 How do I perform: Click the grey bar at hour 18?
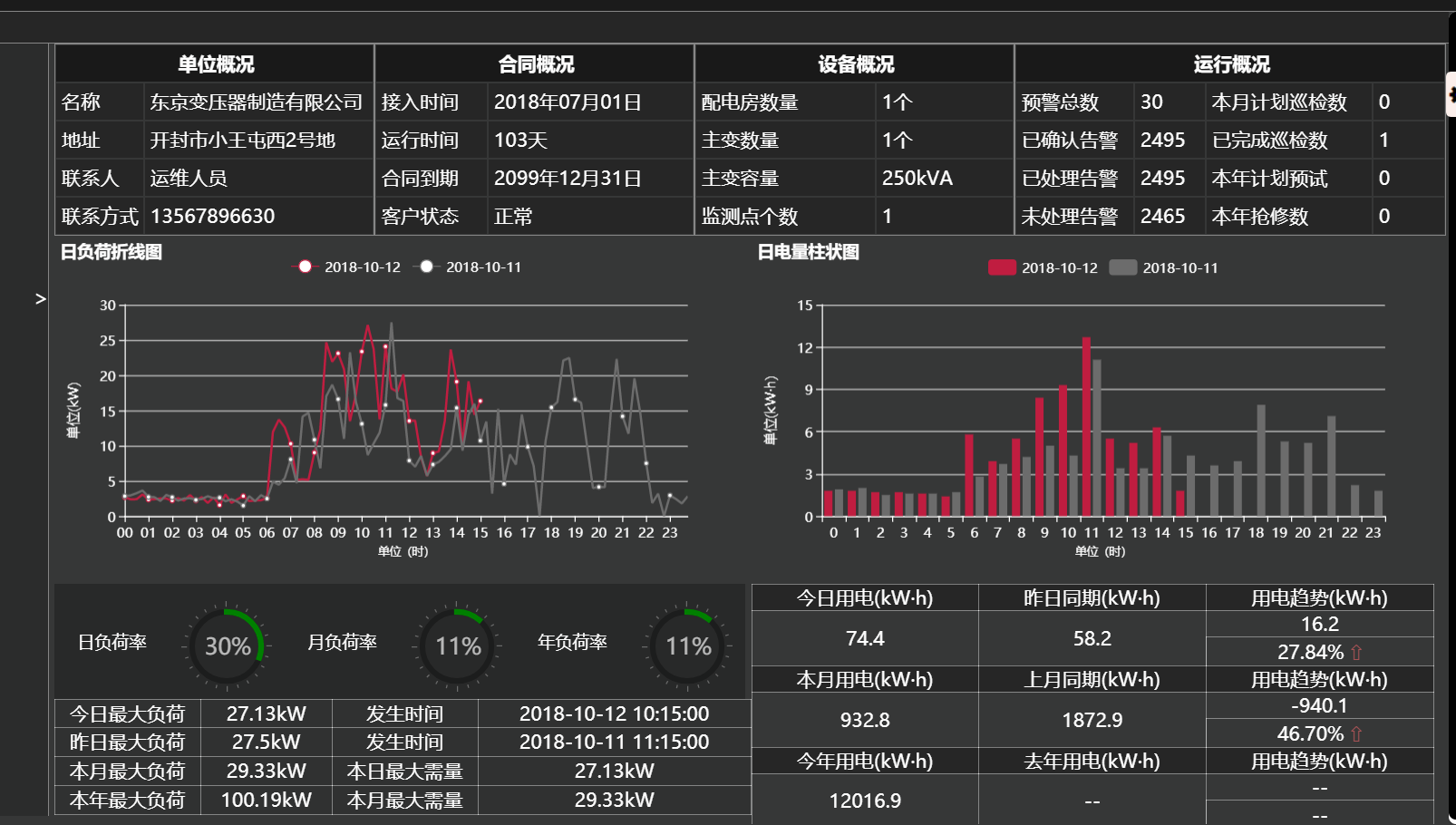click(1260, 461)
